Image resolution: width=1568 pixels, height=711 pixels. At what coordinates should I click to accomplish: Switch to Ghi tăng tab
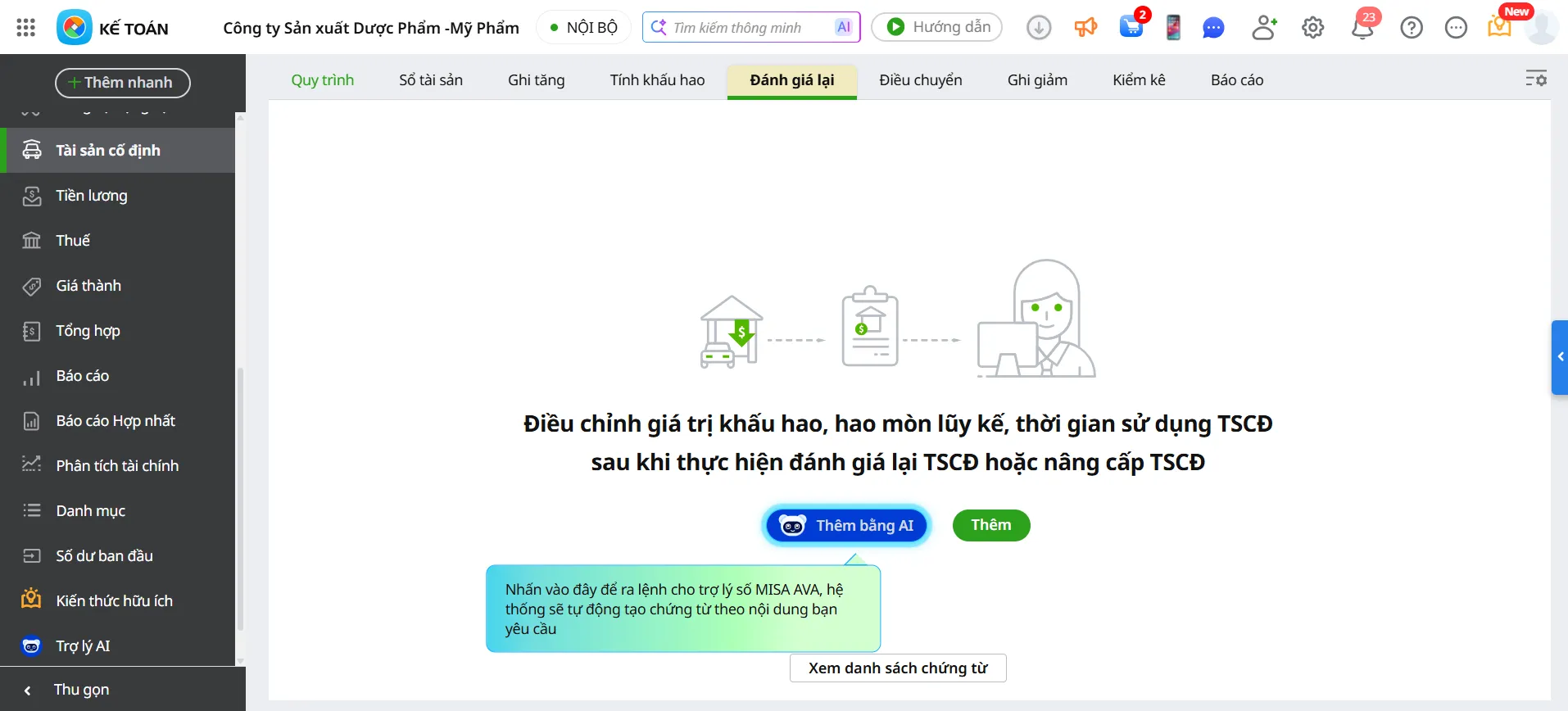537,80
